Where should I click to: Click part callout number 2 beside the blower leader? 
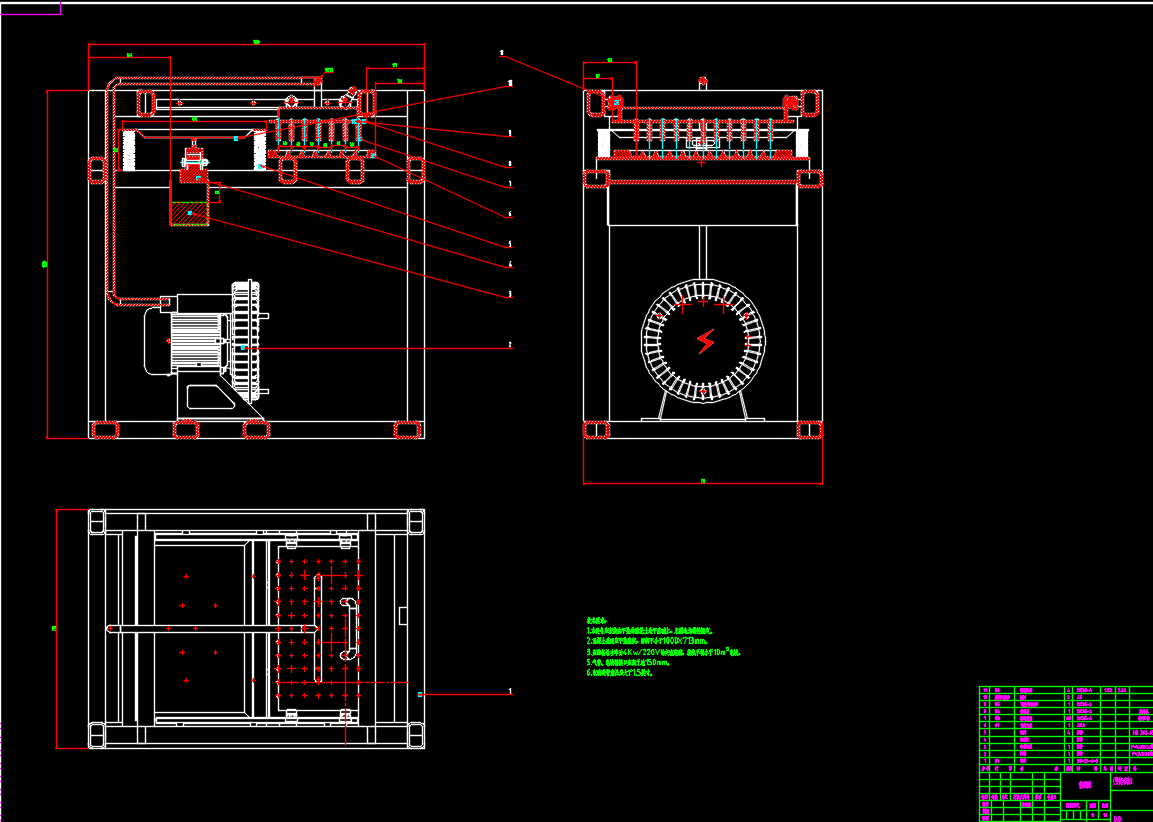pyautogui.click(x=510, y=345)
